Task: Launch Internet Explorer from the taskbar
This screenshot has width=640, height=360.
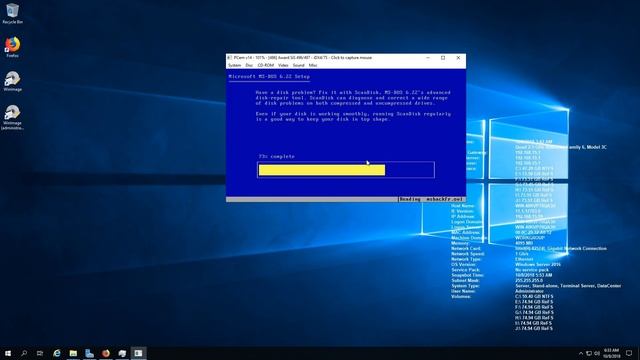Action: click(x=57, y=353)
